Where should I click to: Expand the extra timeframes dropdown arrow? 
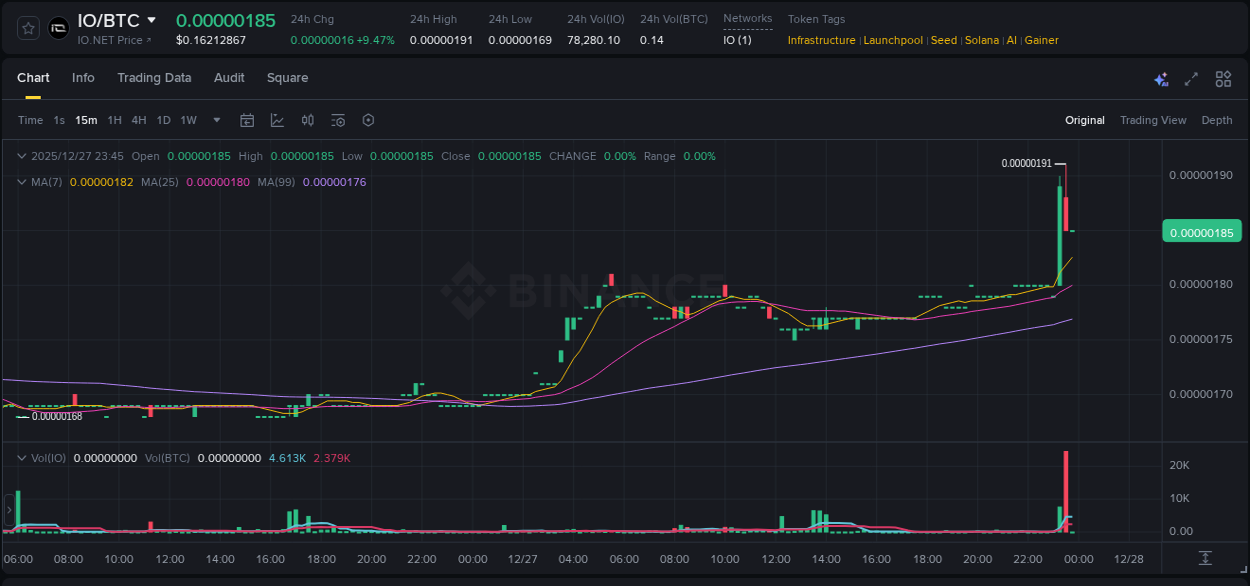(215, 120)
